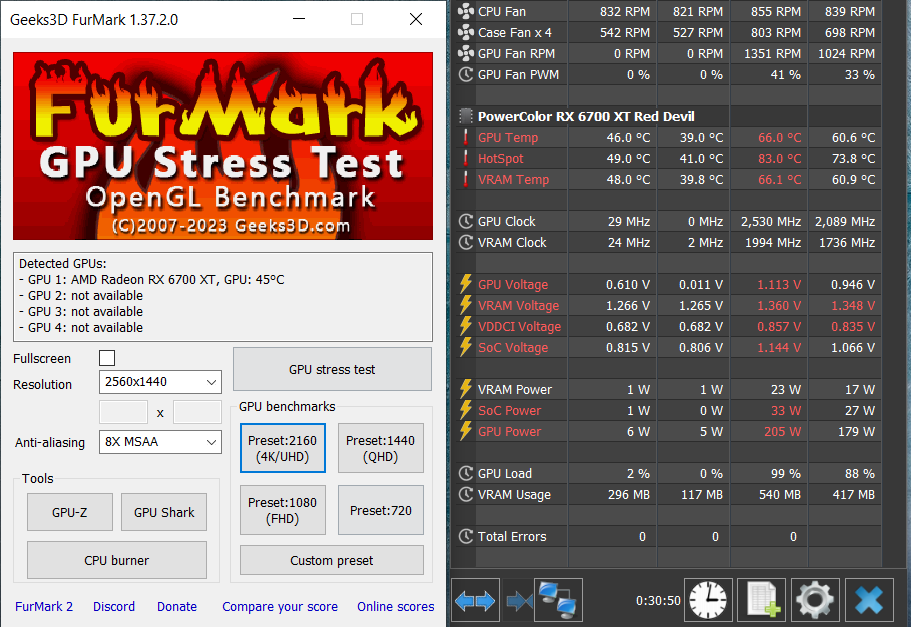The image size is (911, 627).
Task: Click the Case Fan x 4 fan icon
Action: [466, 32]
